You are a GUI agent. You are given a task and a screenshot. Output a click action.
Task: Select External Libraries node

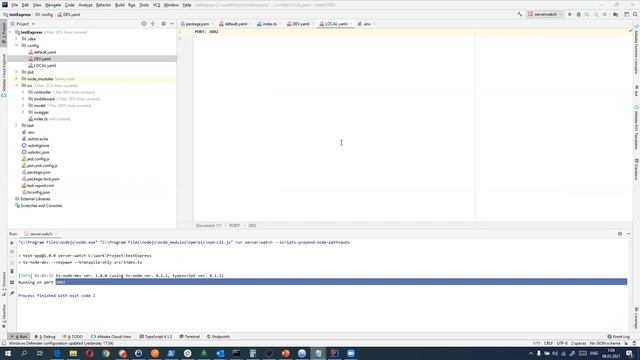(33, 199)
